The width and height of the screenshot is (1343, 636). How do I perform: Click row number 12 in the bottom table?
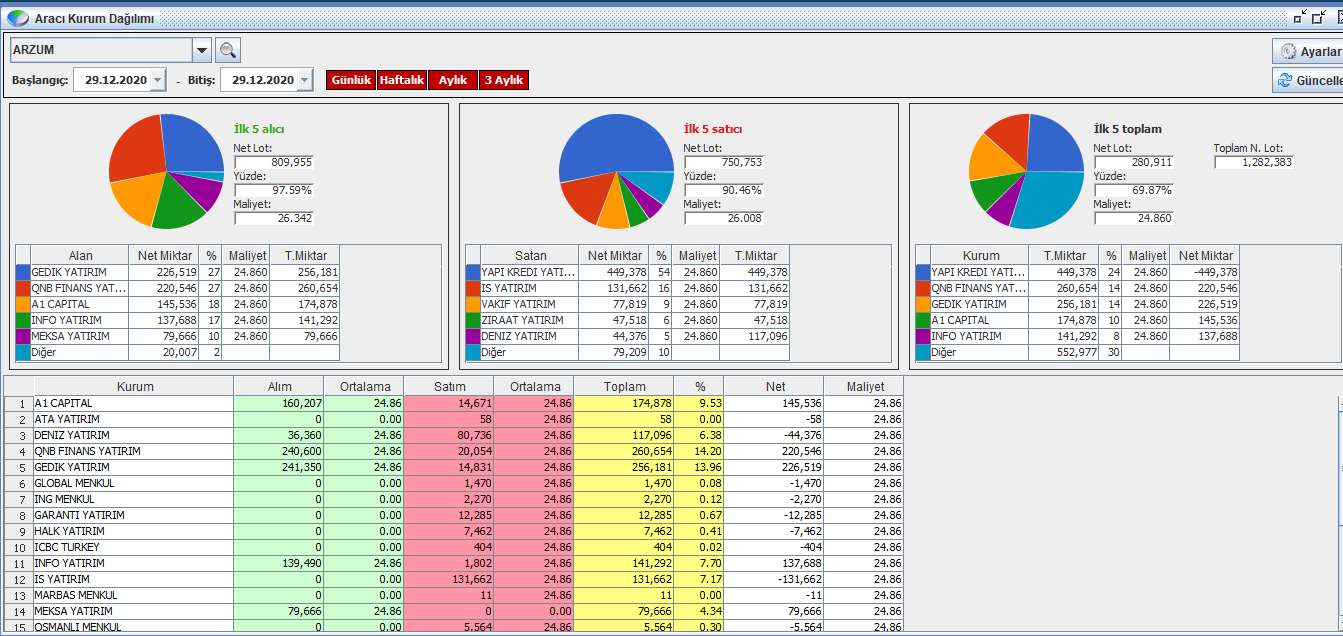pos(19,579)
